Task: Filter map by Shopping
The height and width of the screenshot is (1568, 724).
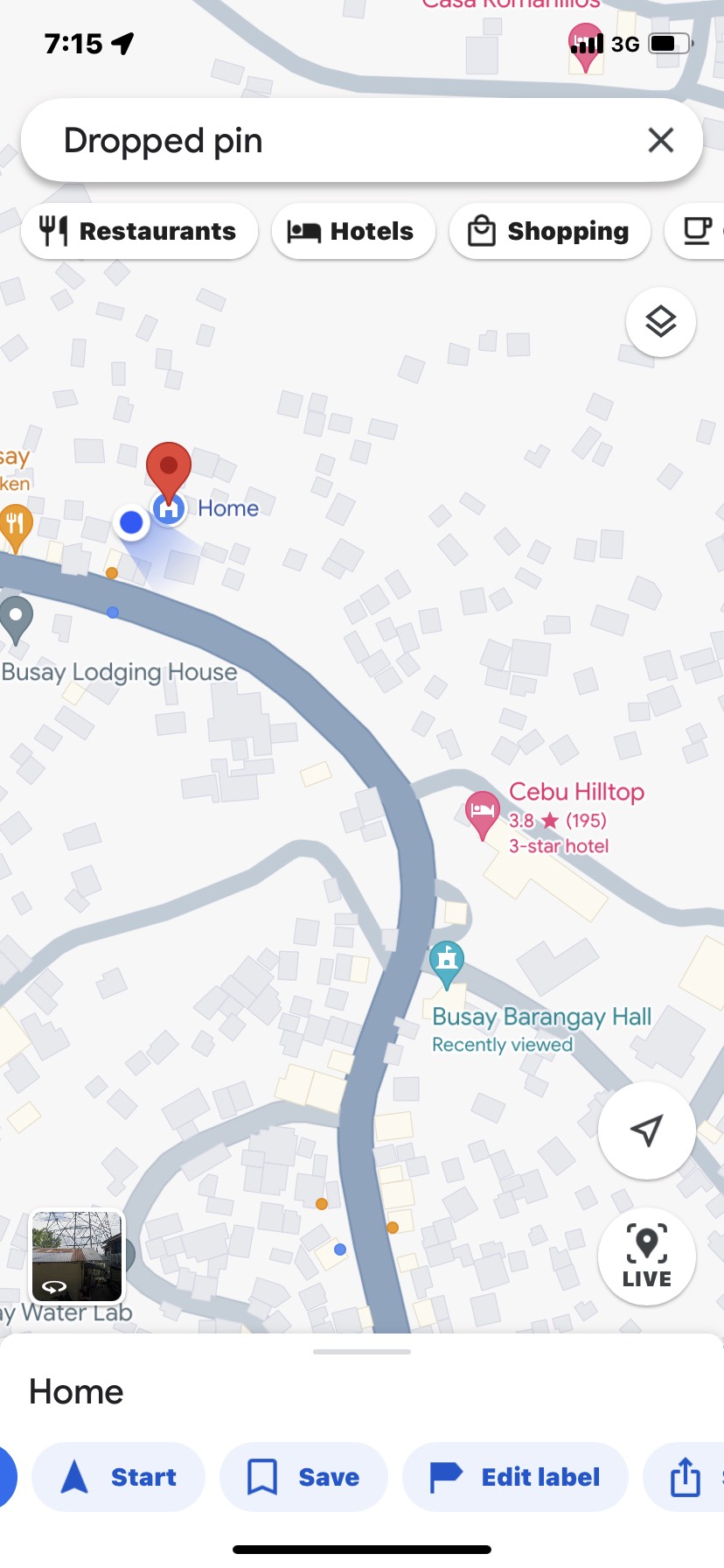Action: pos(549,231)
